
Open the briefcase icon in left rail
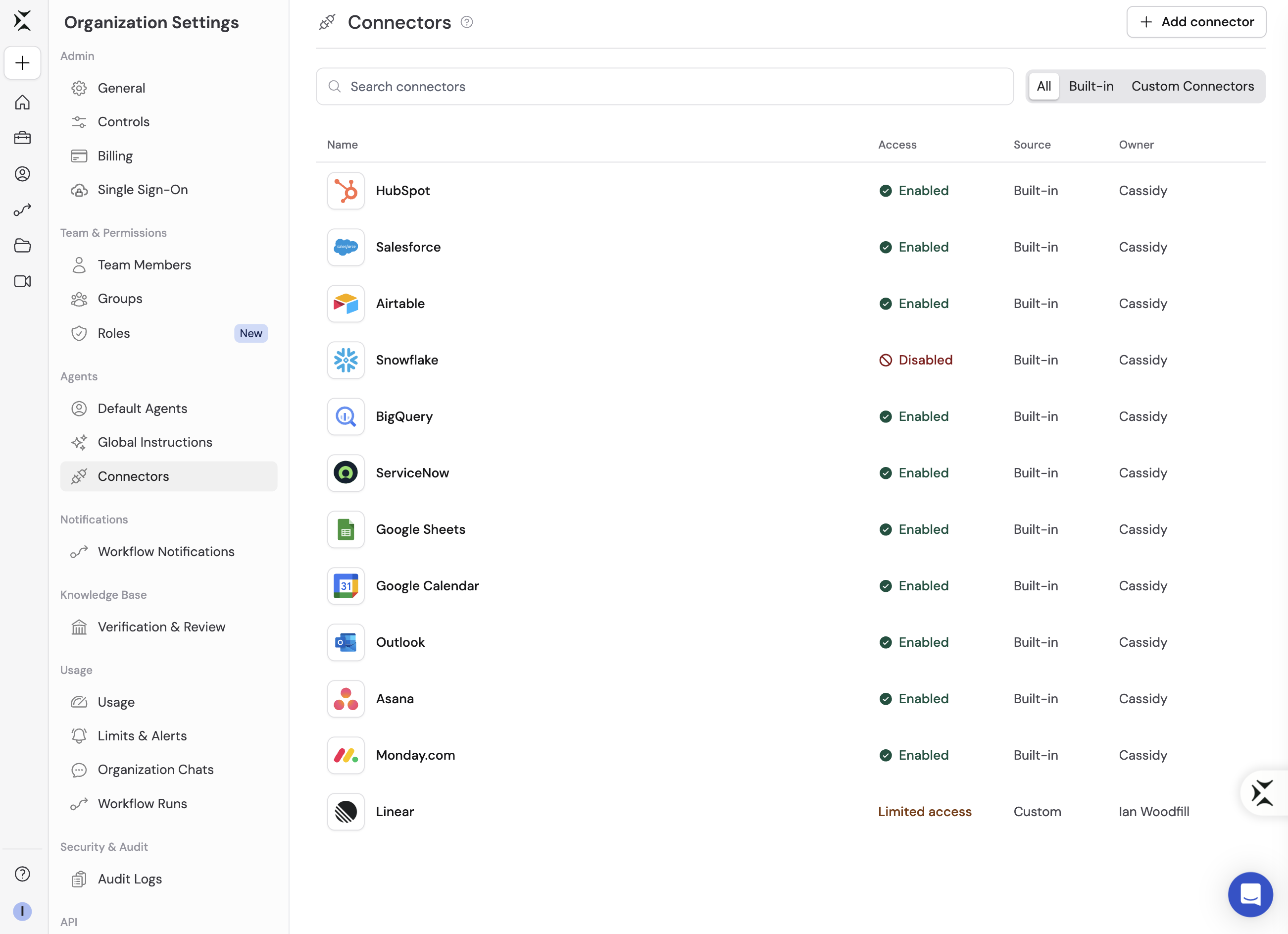(22, 138)
